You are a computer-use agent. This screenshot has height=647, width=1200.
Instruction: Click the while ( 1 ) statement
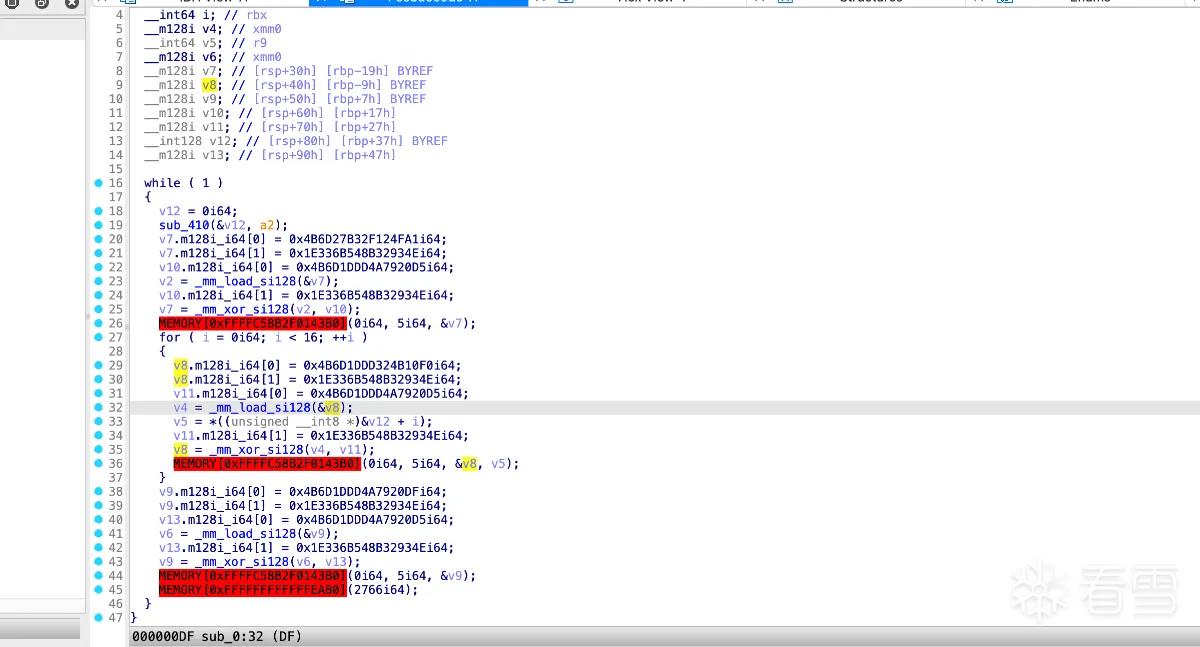184,183
